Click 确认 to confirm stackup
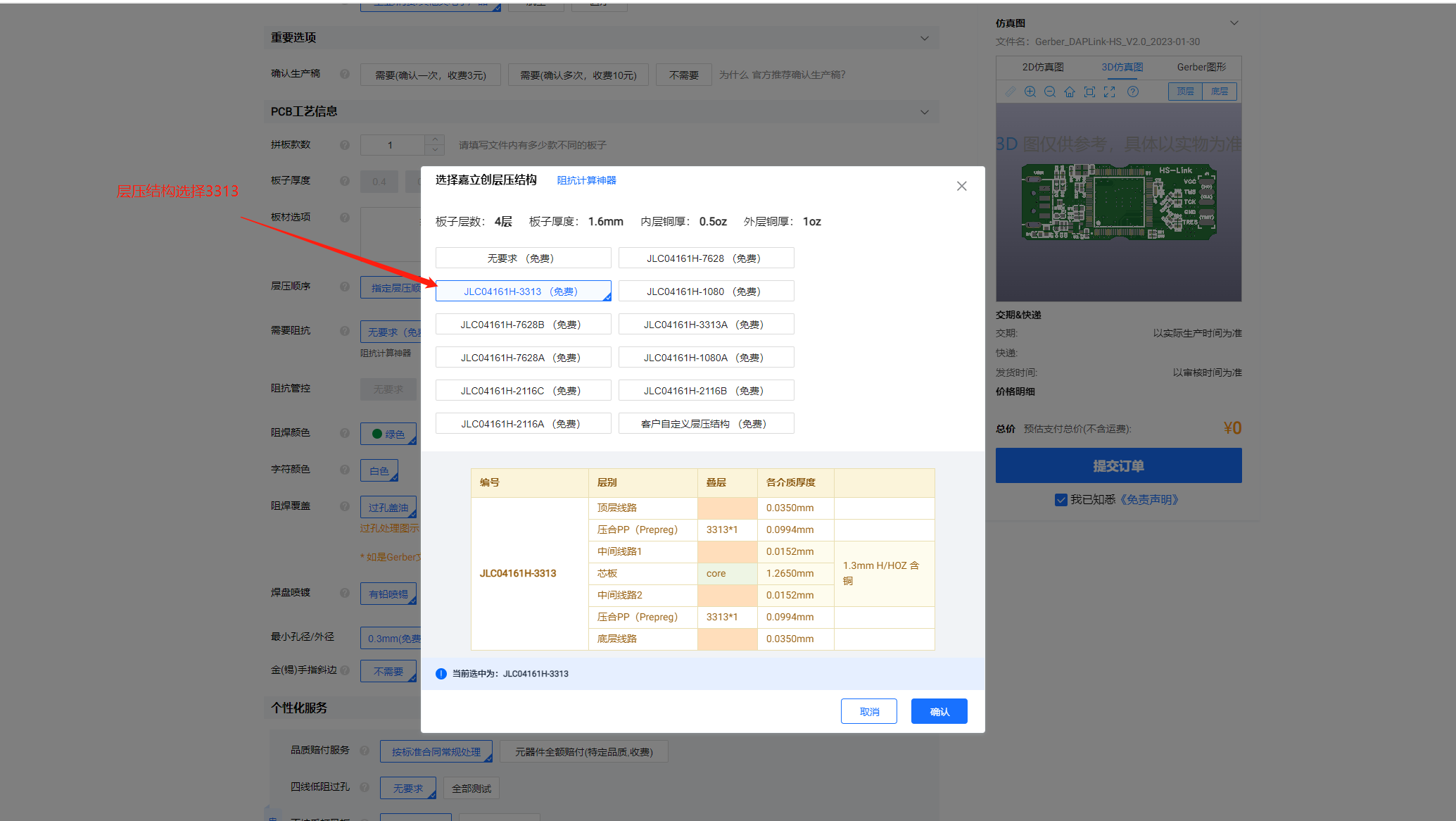Viewport: 1456px width, 821px height. (x=939, y=711)
